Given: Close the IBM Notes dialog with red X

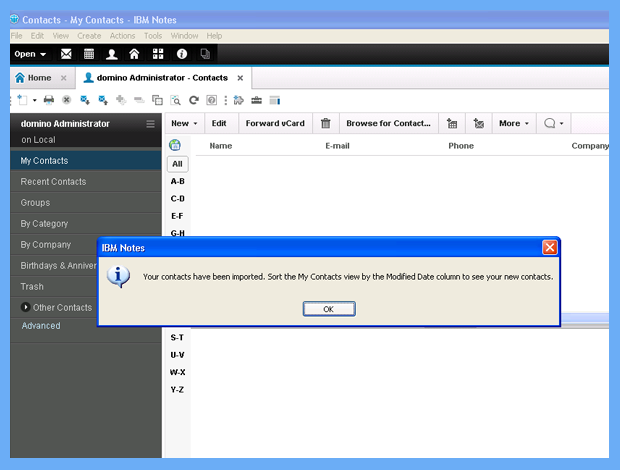Looking at the screenshot, I should (549, 247).
